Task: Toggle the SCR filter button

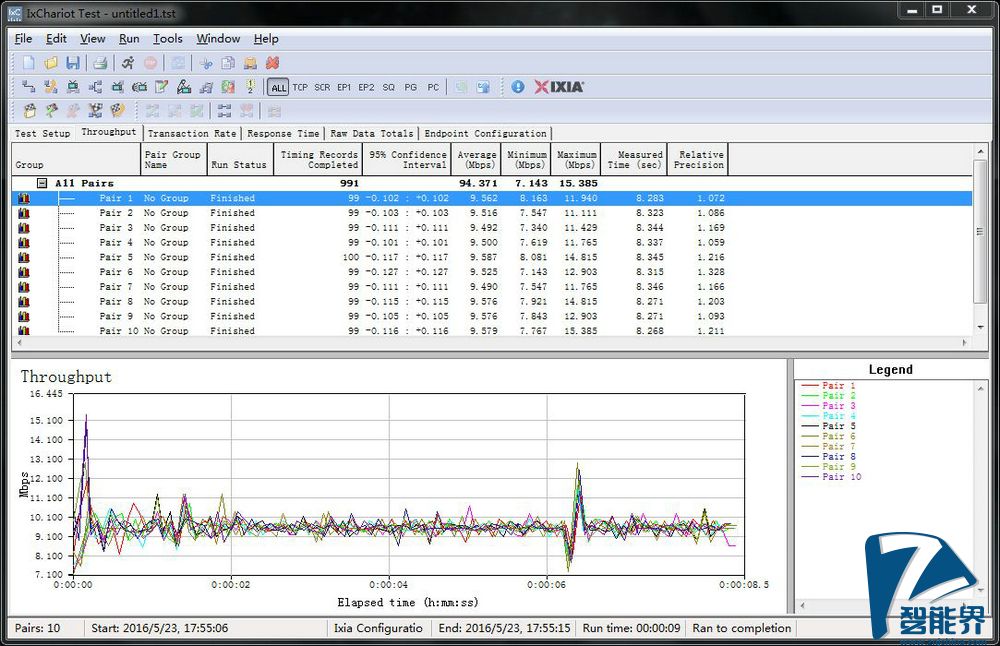Action: [x=322, y=87]
